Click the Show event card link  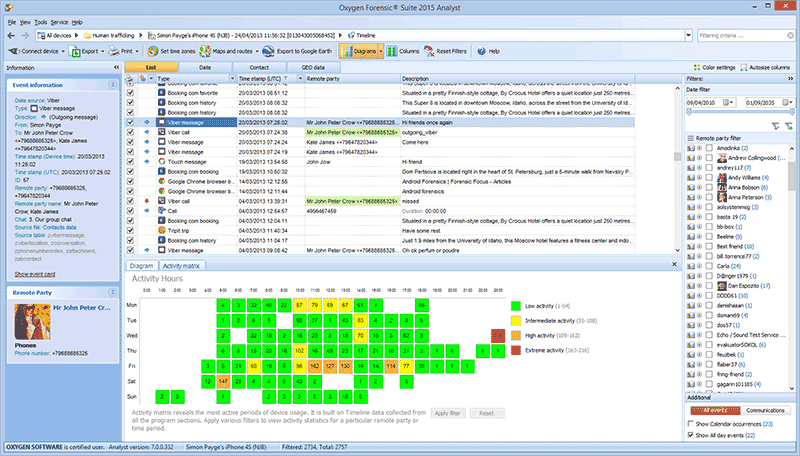(x=35, y=274)
